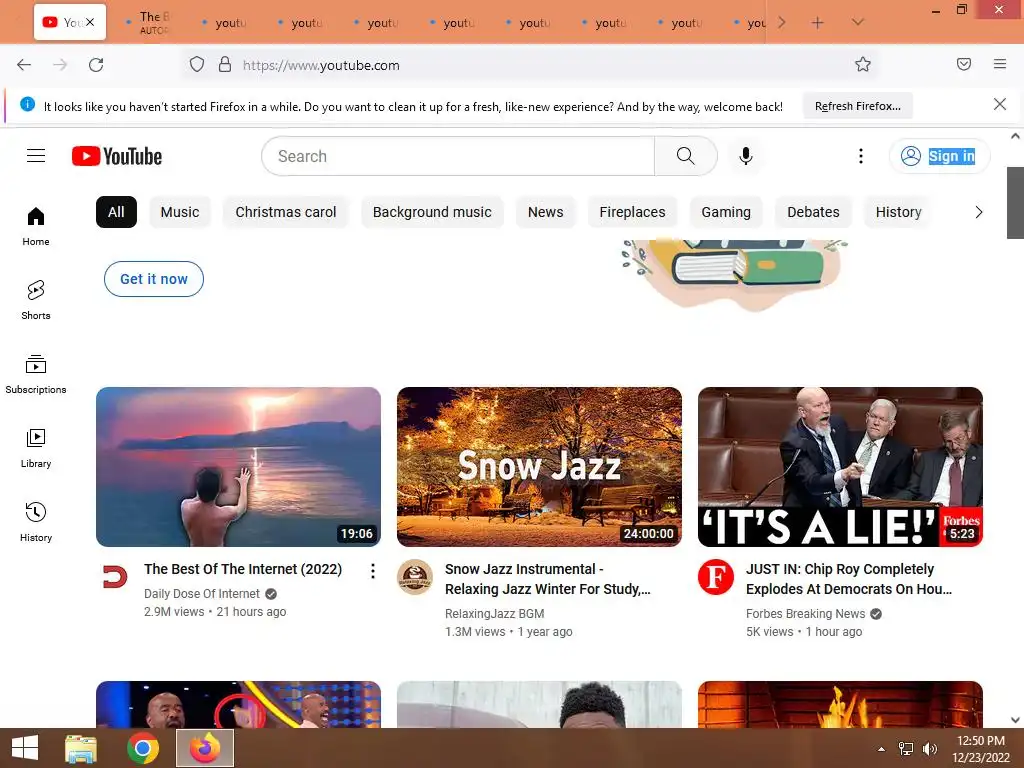Open the Forbes Breaking News channel avatar
This screenshot has height=768, width=1024.
716,577
